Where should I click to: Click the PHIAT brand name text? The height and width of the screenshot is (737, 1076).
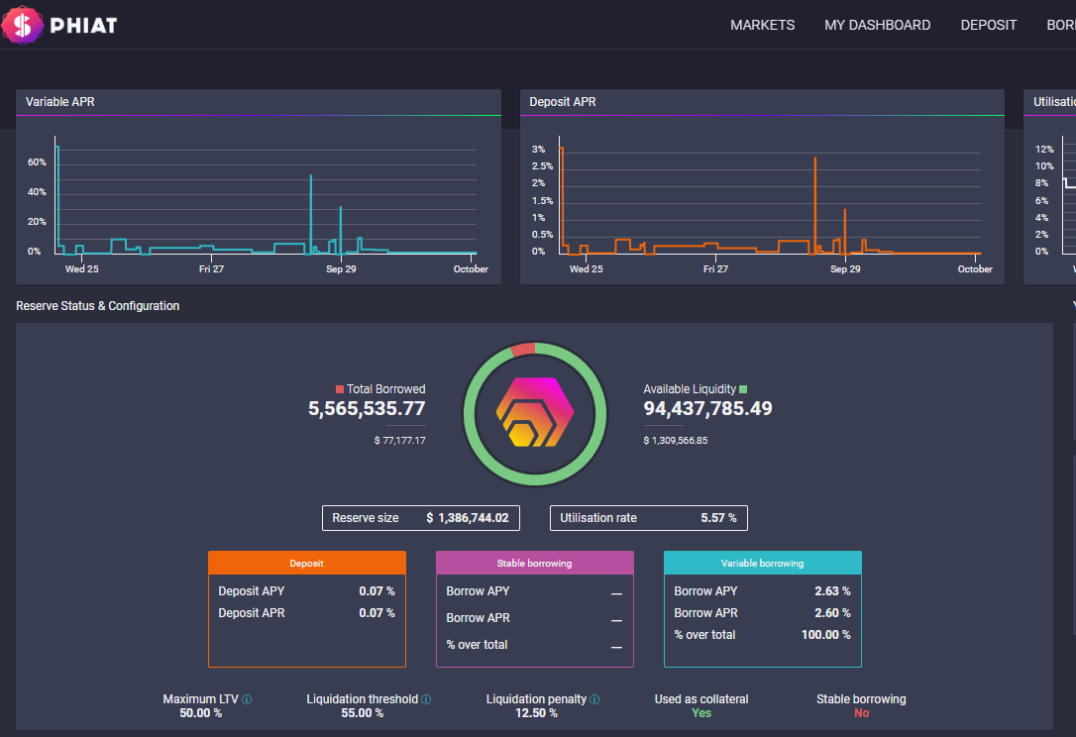84,25
